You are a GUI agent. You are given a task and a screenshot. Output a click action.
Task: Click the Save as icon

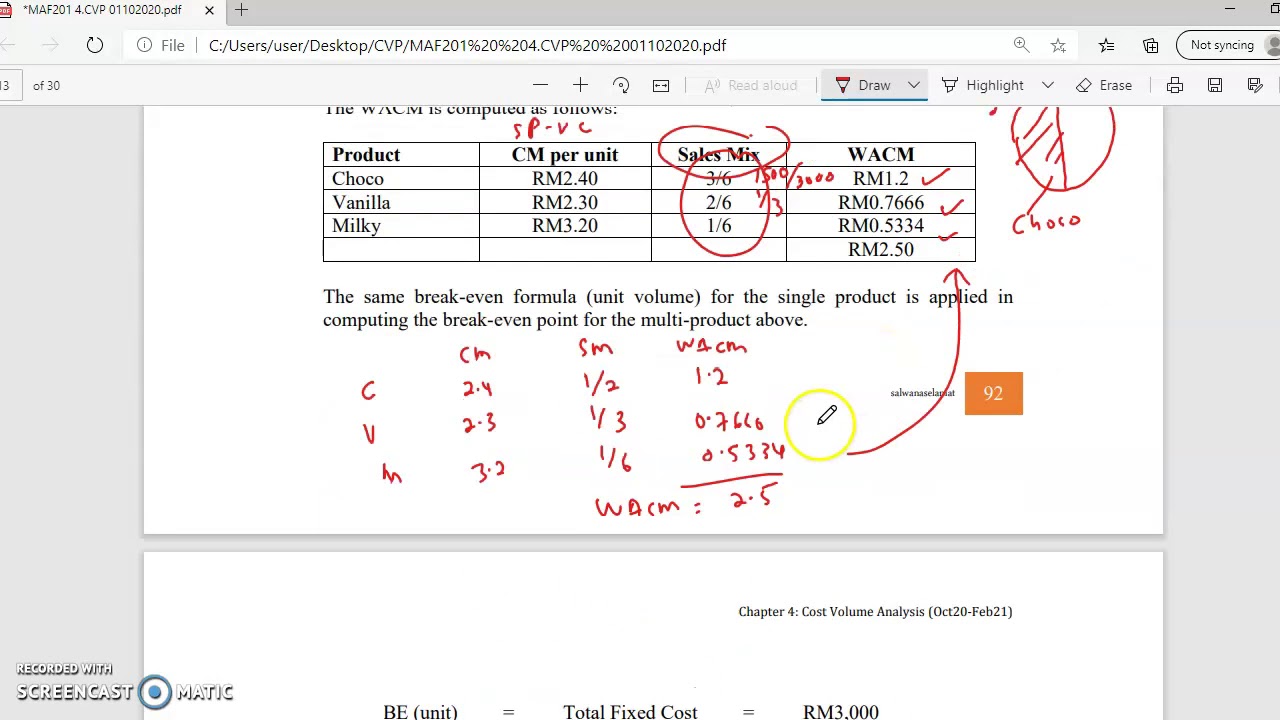tap(1255, 85)
